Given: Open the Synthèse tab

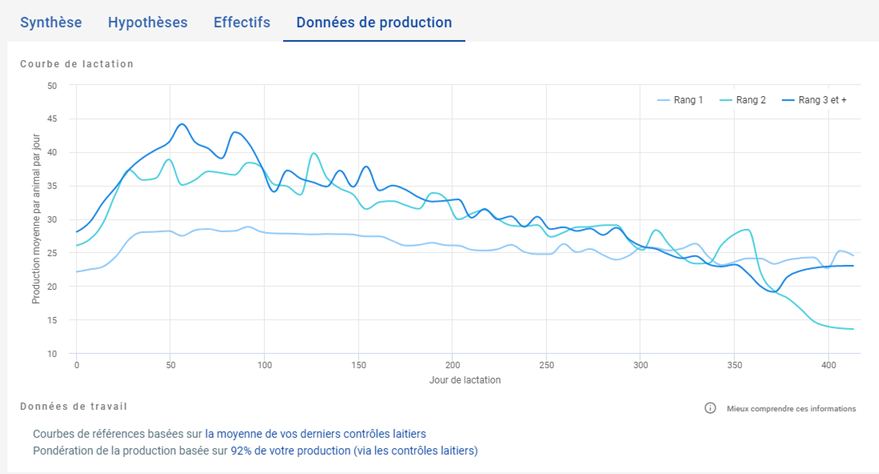Looking at the screenshot, I should pos(51,22).
